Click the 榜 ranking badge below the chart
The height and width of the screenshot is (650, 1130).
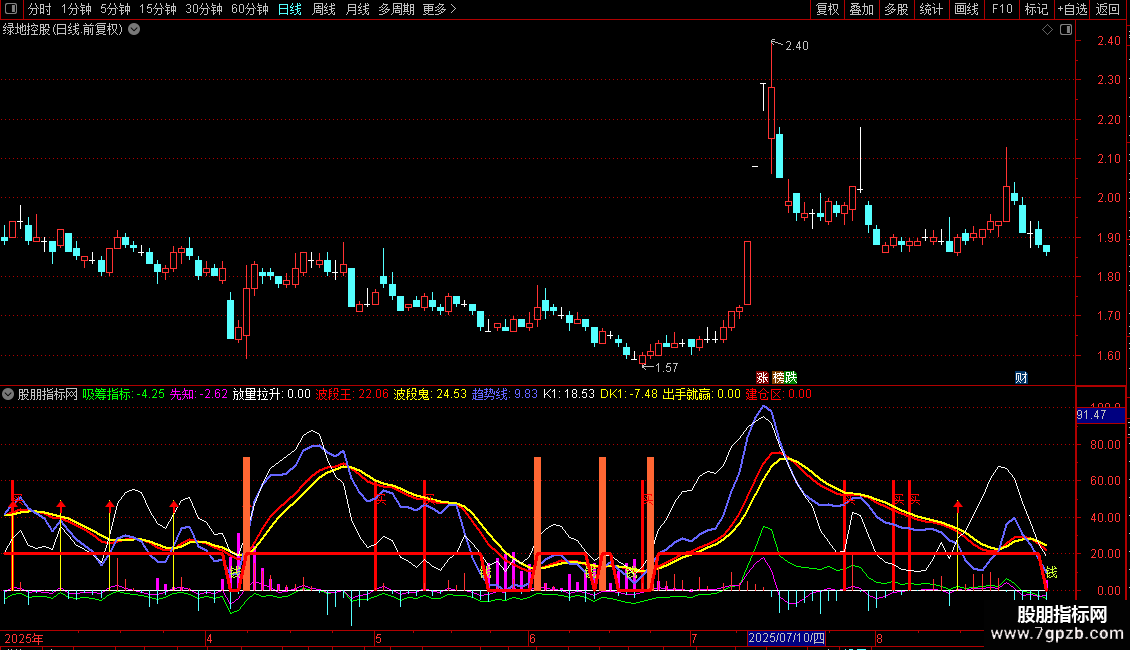coord(777,377)
